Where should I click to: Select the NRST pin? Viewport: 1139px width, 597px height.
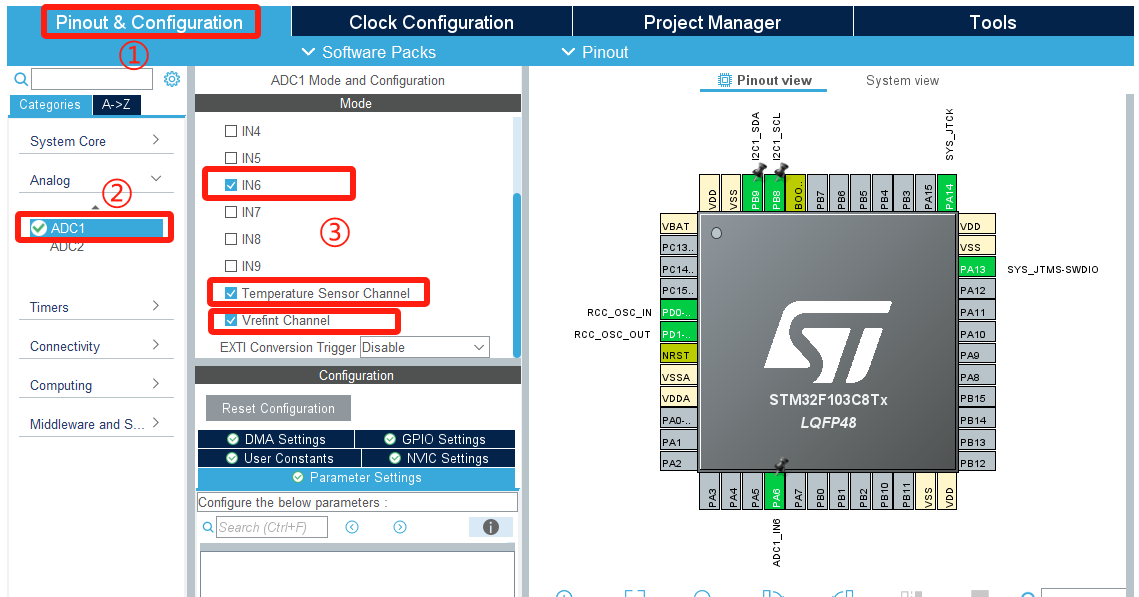pyautogui.click(x=678, y=355)
